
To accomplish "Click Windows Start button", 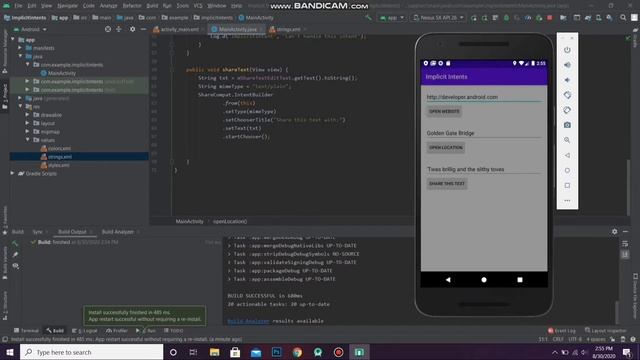I will [x=10, y=352].
